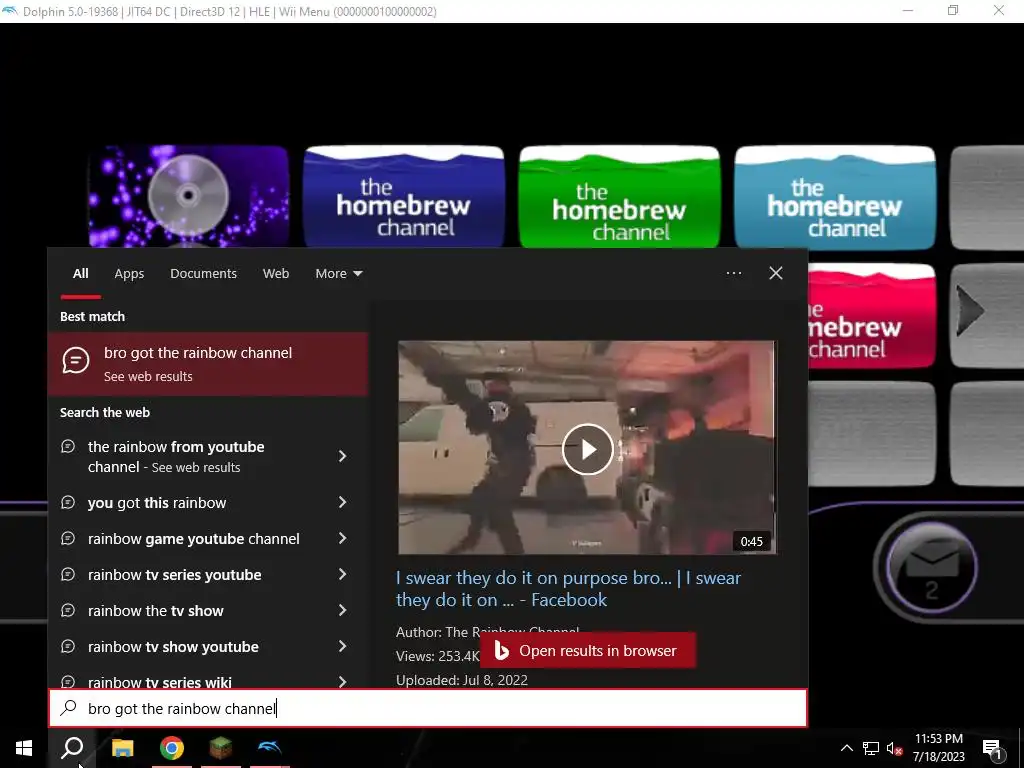The width and height of the screenshot is (1024, 768).
Task: Minimize the Dolphin window
Action: tap(908, 11)
